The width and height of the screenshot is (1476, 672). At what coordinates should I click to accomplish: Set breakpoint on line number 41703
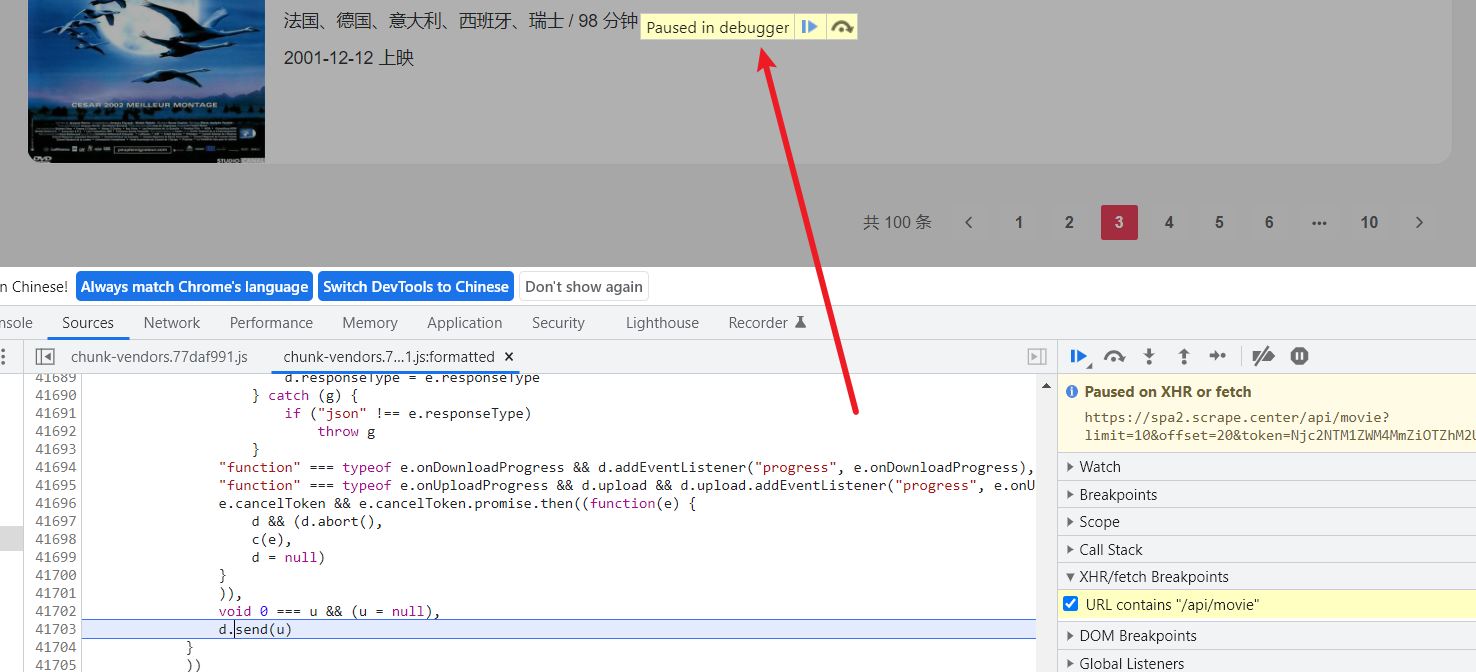pos(55,629)
